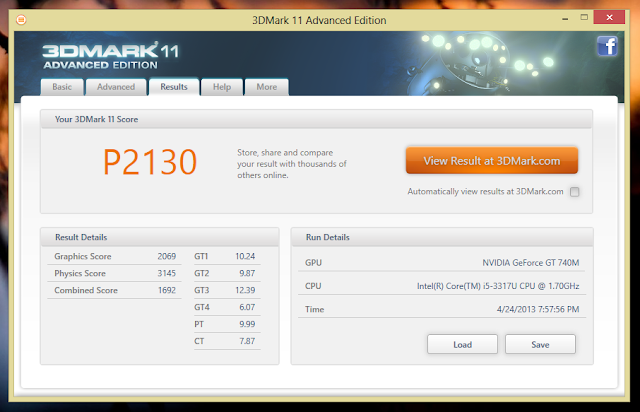This screenshot has width=640, height=412.
Task: Click the Time label in Run Details
Action: (x=314, y=309)
